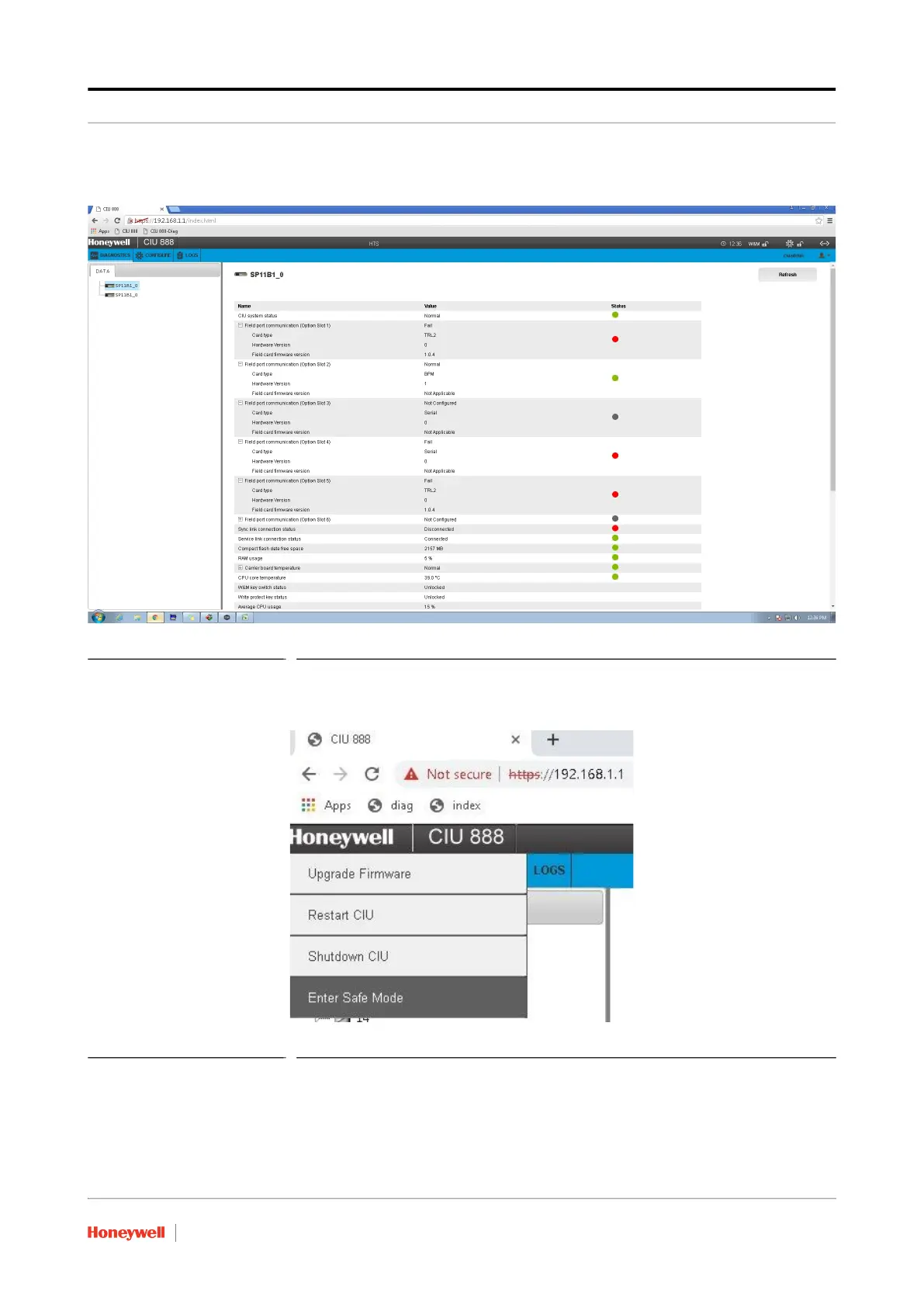Open Chrome hamburger menu in top screenshot
Image resolution: width=924 pixels, height=1307 pixels.
(x=829, y=220)
